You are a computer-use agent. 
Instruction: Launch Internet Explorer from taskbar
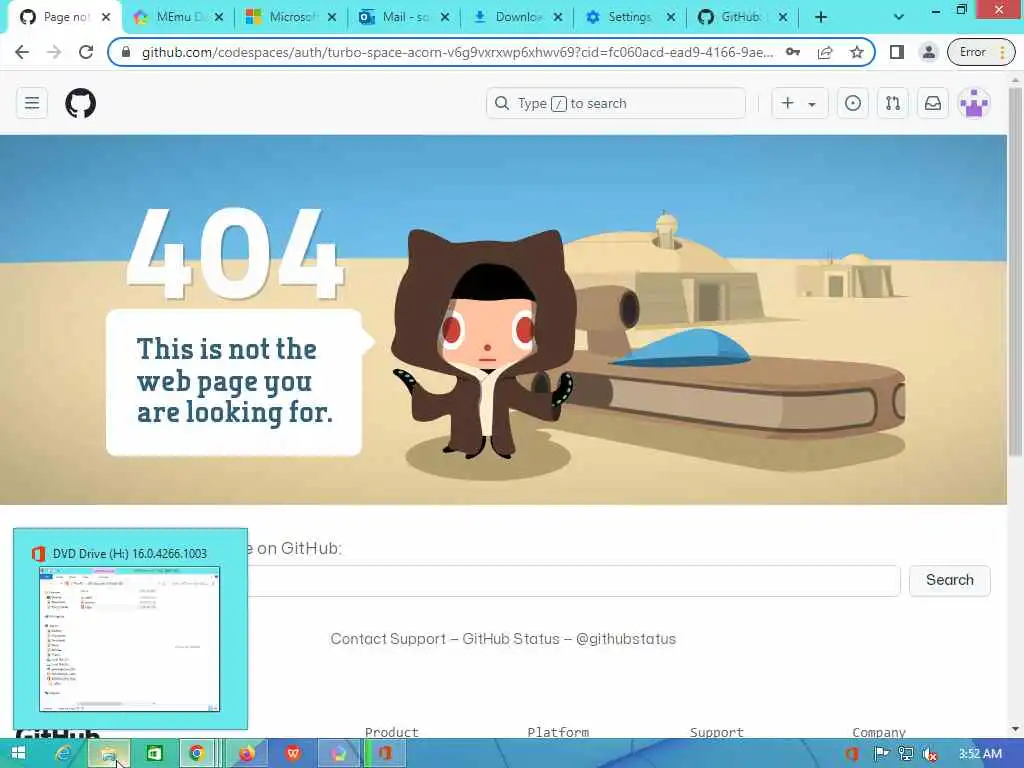point(63,754)
